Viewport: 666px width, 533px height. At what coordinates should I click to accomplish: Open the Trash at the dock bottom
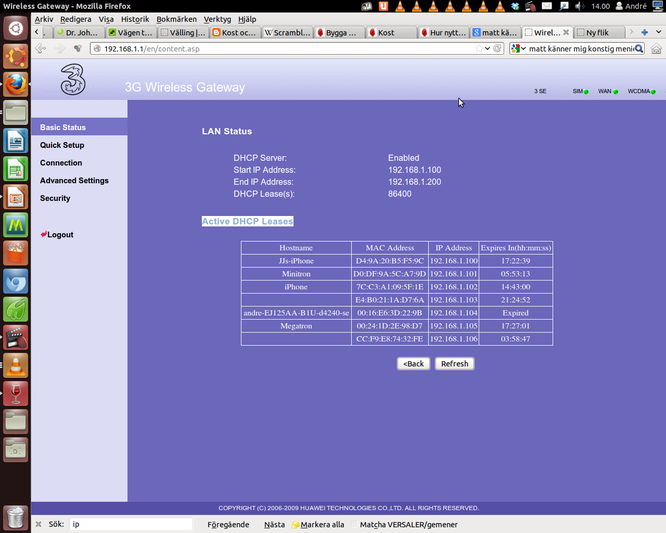16,517
